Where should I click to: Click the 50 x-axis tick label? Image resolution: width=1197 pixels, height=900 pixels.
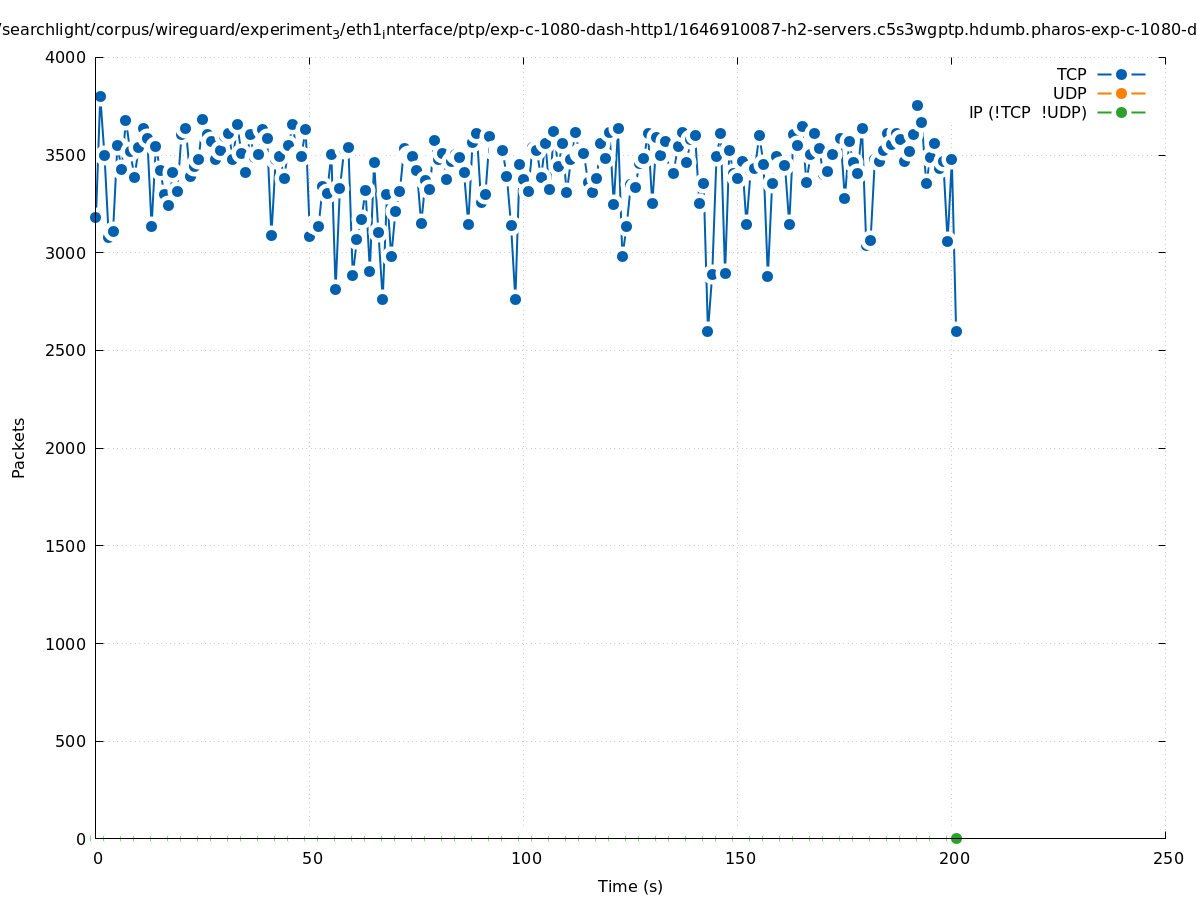tap(312, 859)
